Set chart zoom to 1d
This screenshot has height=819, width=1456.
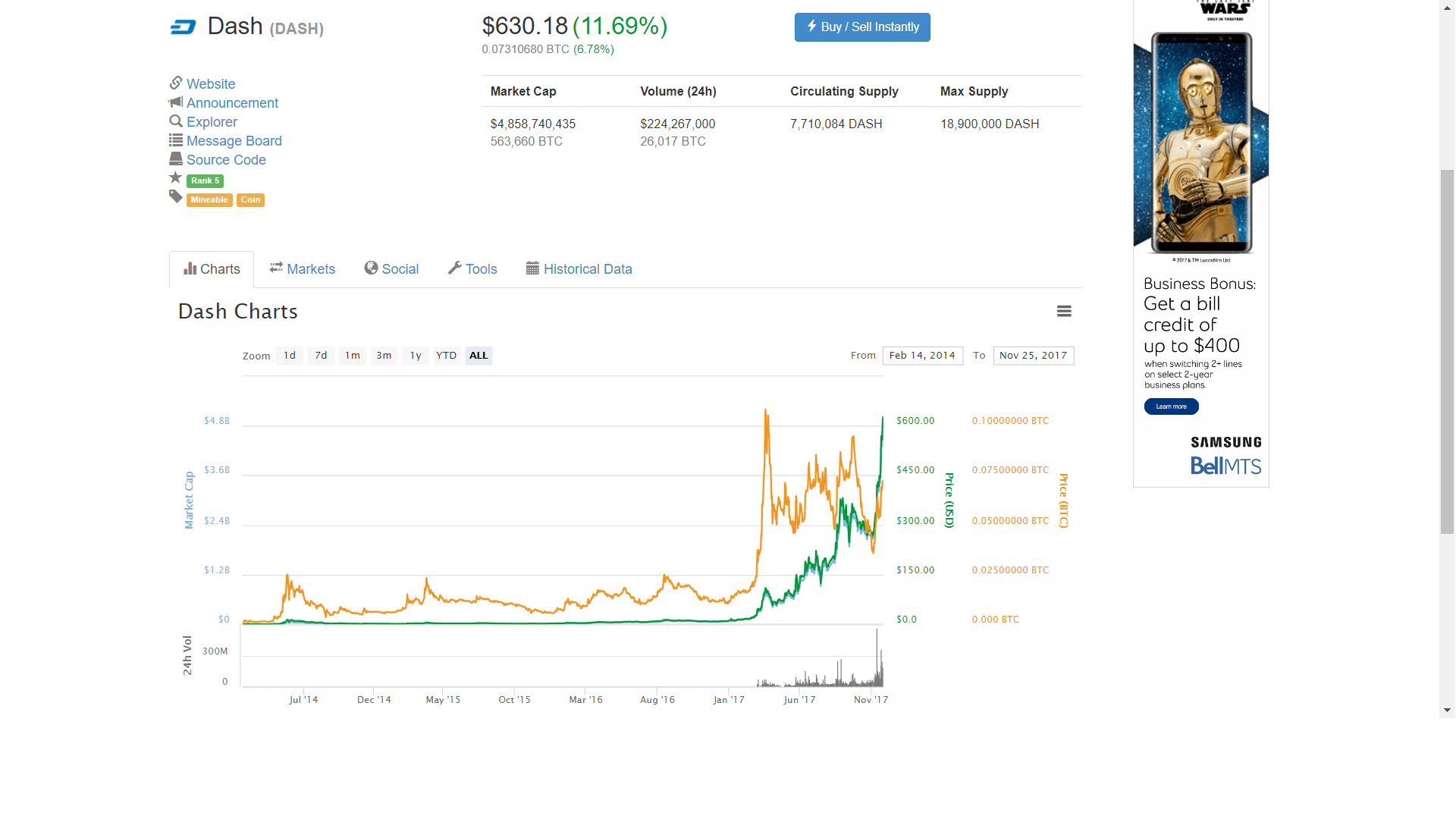[x=290, y=356]
